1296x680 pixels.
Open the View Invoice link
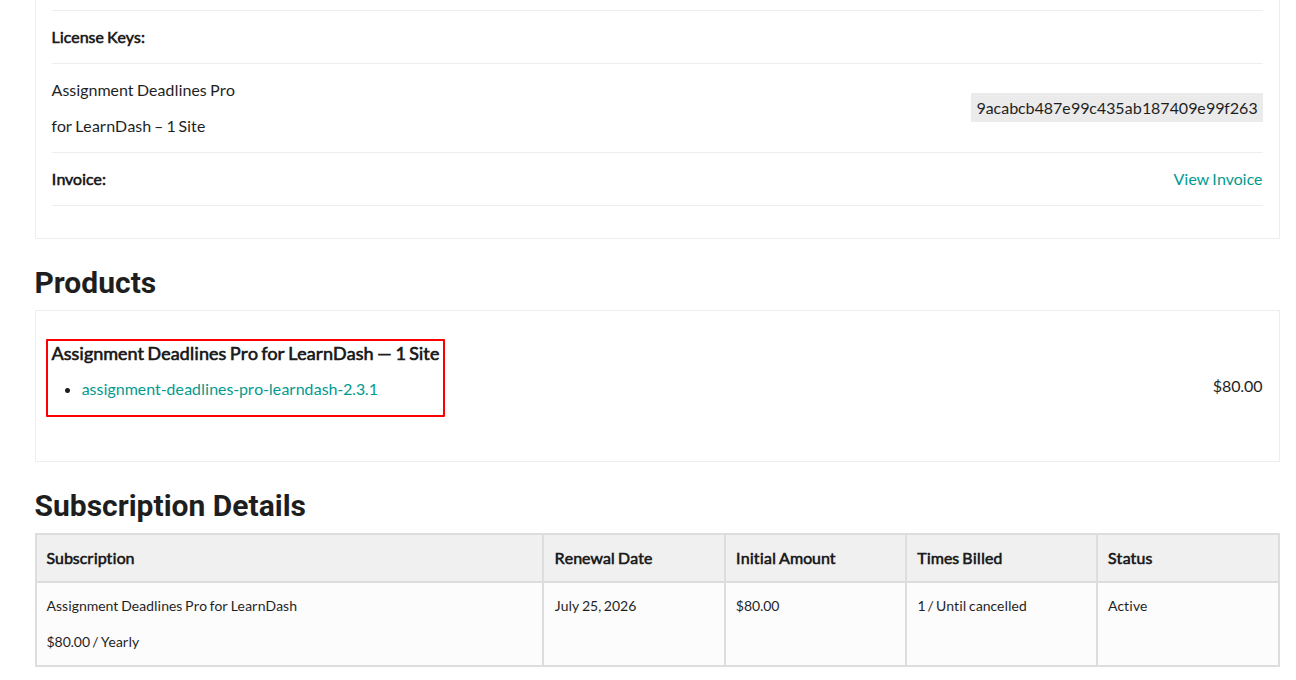point(1217,180)
